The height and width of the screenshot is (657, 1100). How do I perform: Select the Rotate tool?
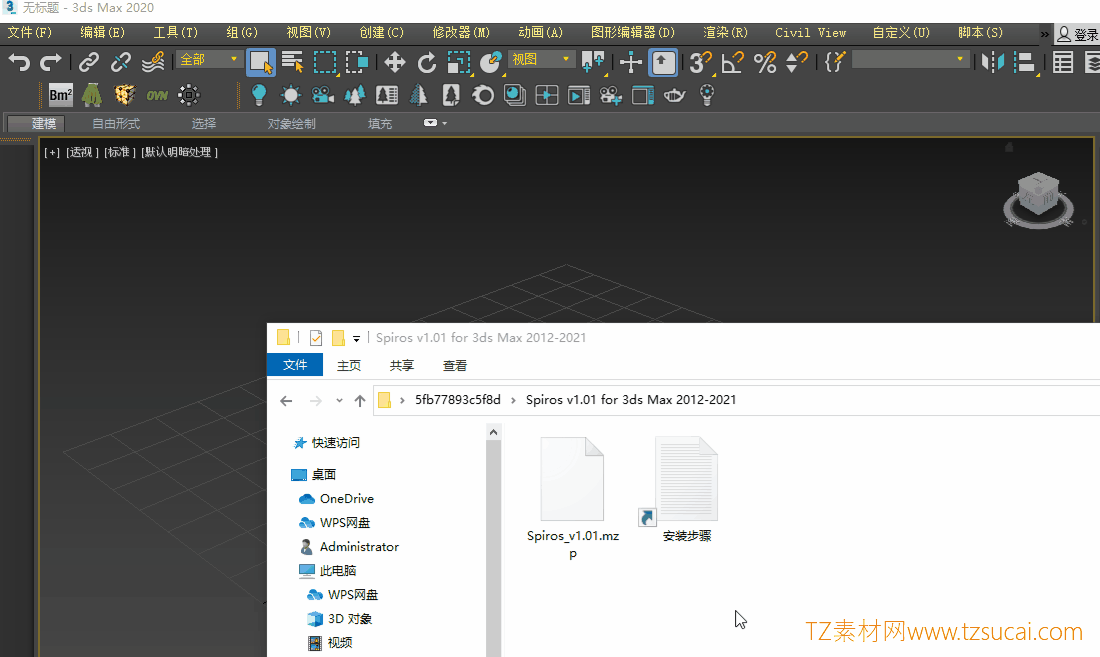point(427,62)
